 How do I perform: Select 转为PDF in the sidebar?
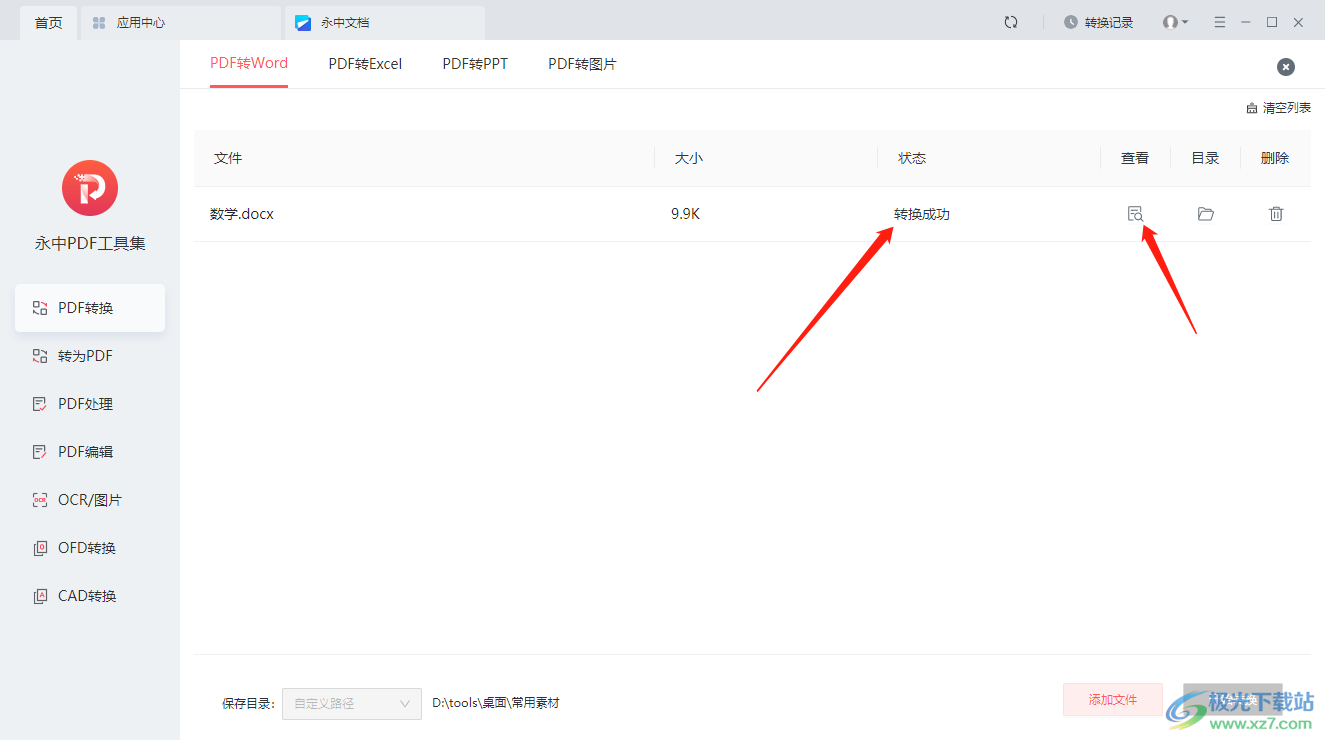click(x=90, y=356)
